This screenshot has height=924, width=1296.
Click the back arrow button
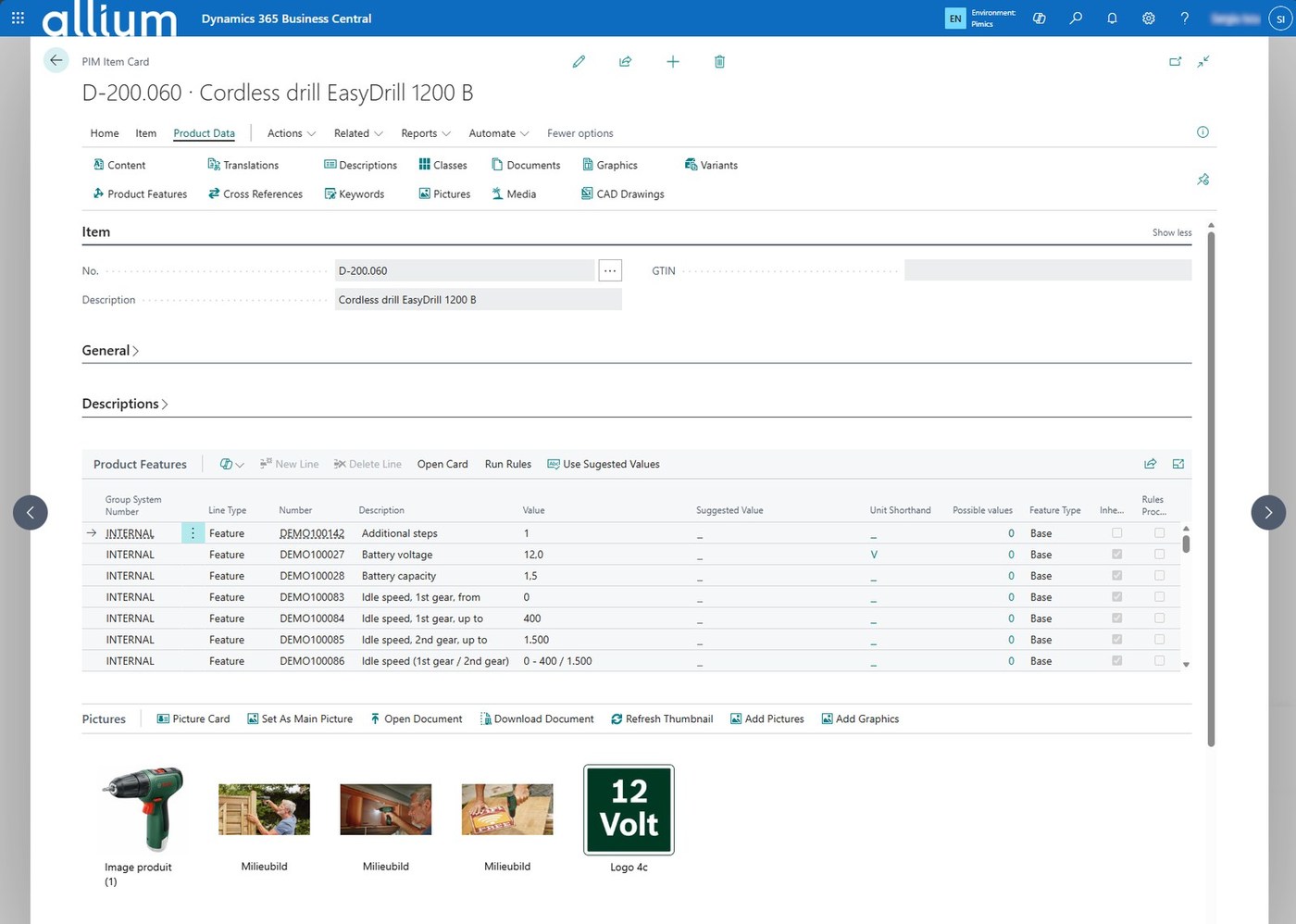[x=56, y=61]
